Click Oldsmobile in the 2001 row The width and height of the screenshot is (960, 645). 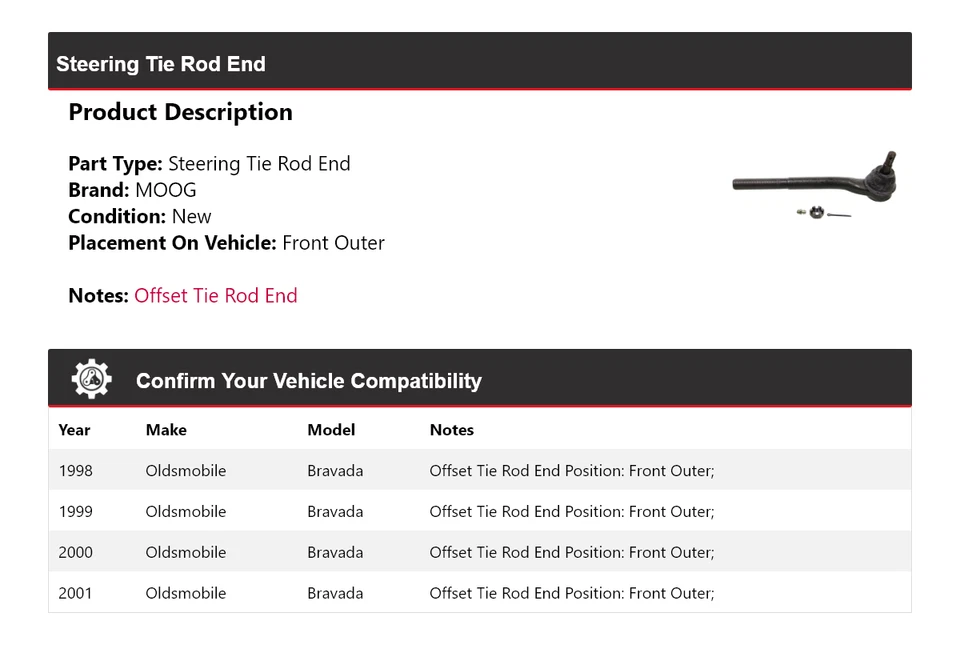point(186,593)
